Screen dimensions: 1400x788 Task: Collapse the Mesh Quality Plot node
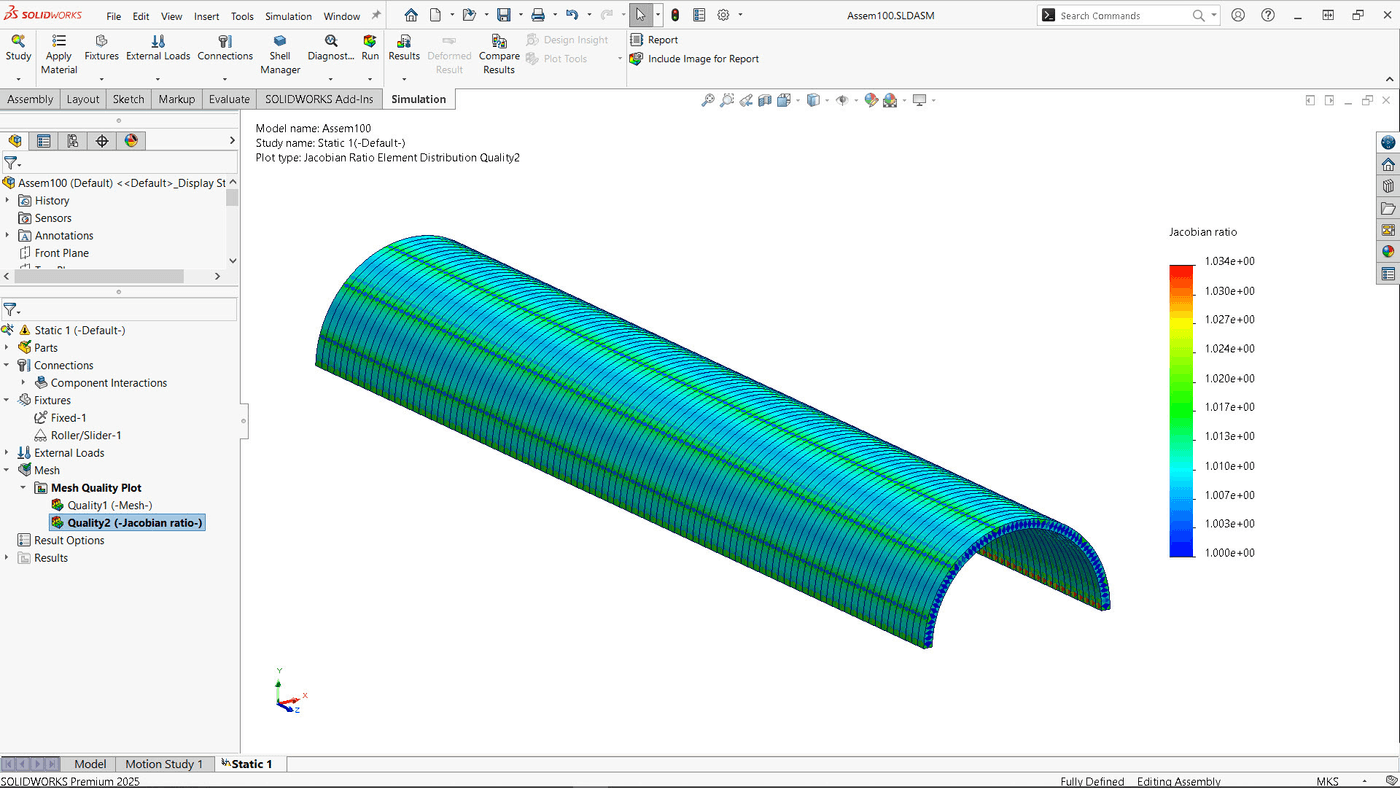tap(22, 487)
